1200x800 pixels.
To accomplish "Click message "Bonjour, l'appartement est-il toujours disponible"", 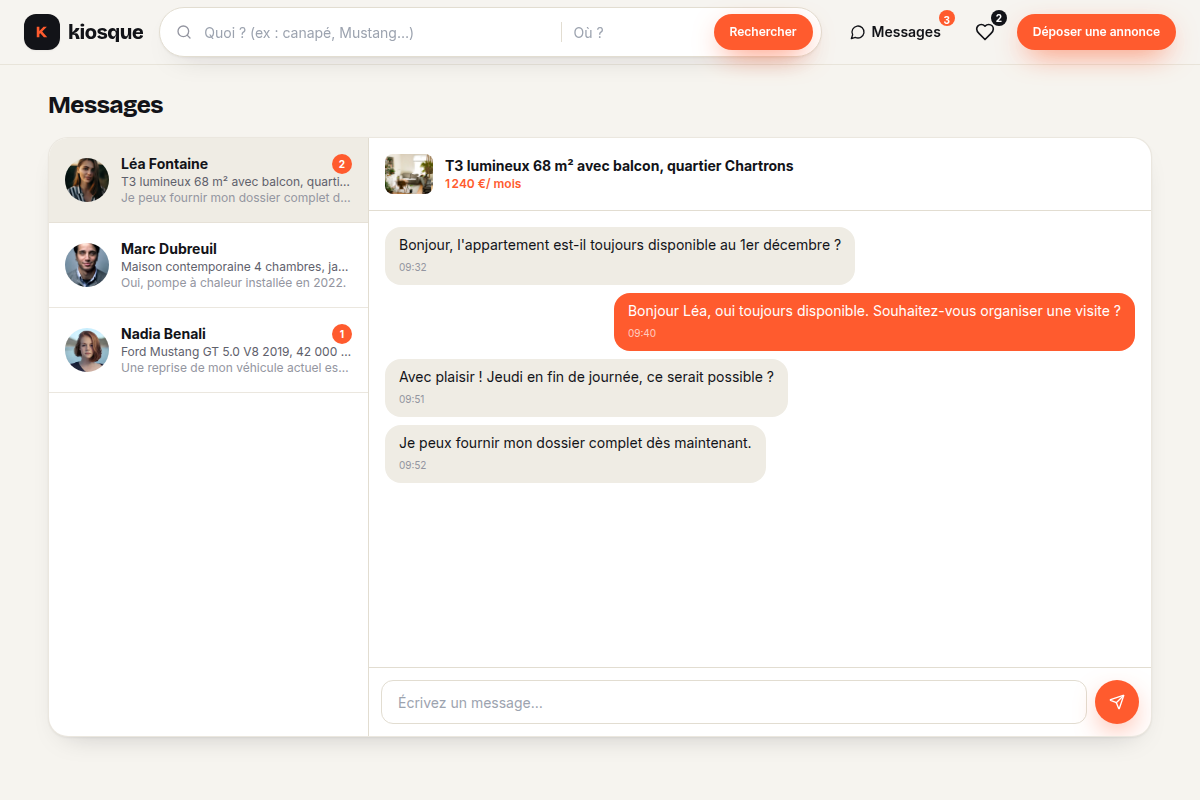I will click(620, 255).
